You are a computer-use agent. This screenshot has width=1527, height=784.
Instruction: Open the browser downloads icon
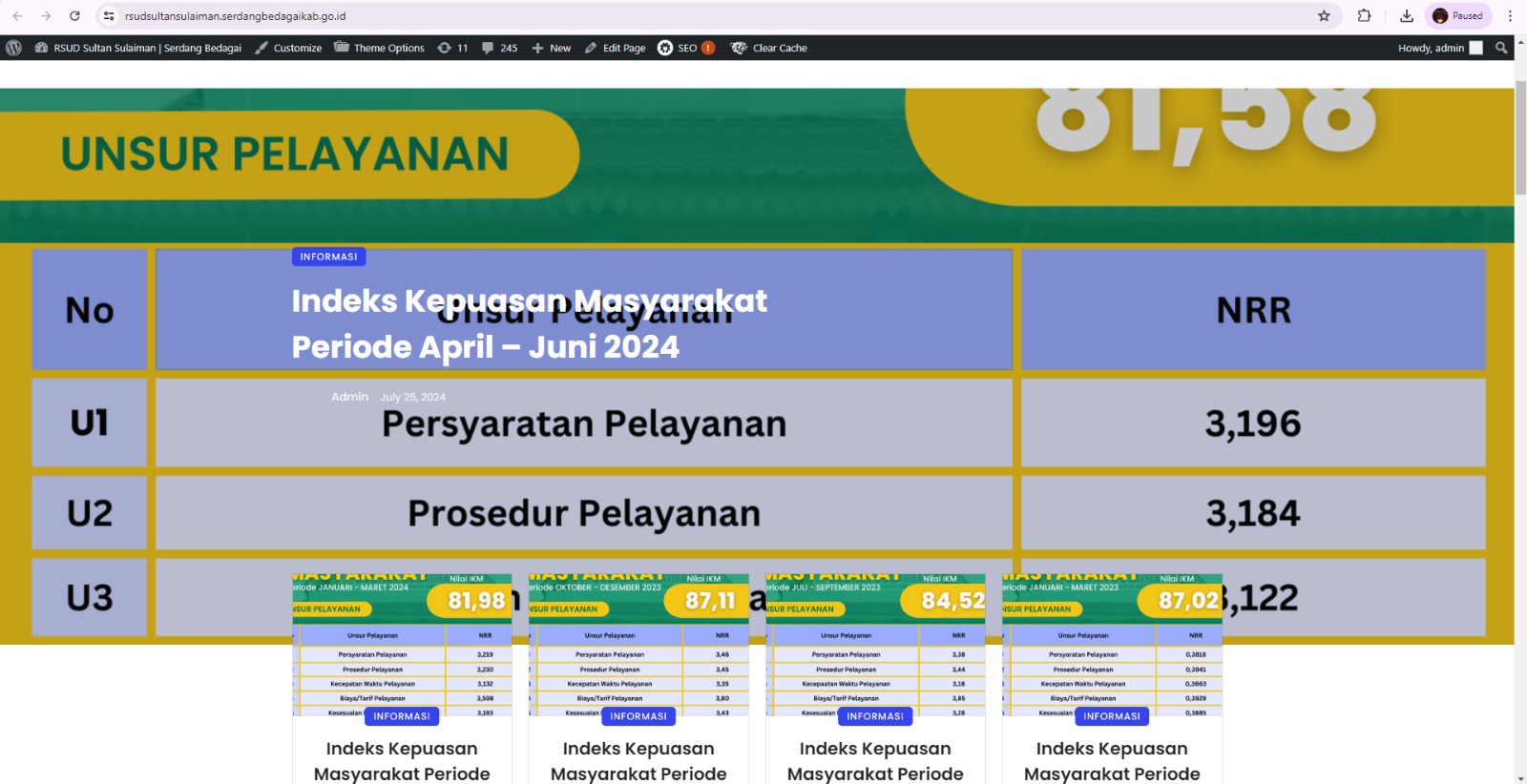tap(1406, 16)
